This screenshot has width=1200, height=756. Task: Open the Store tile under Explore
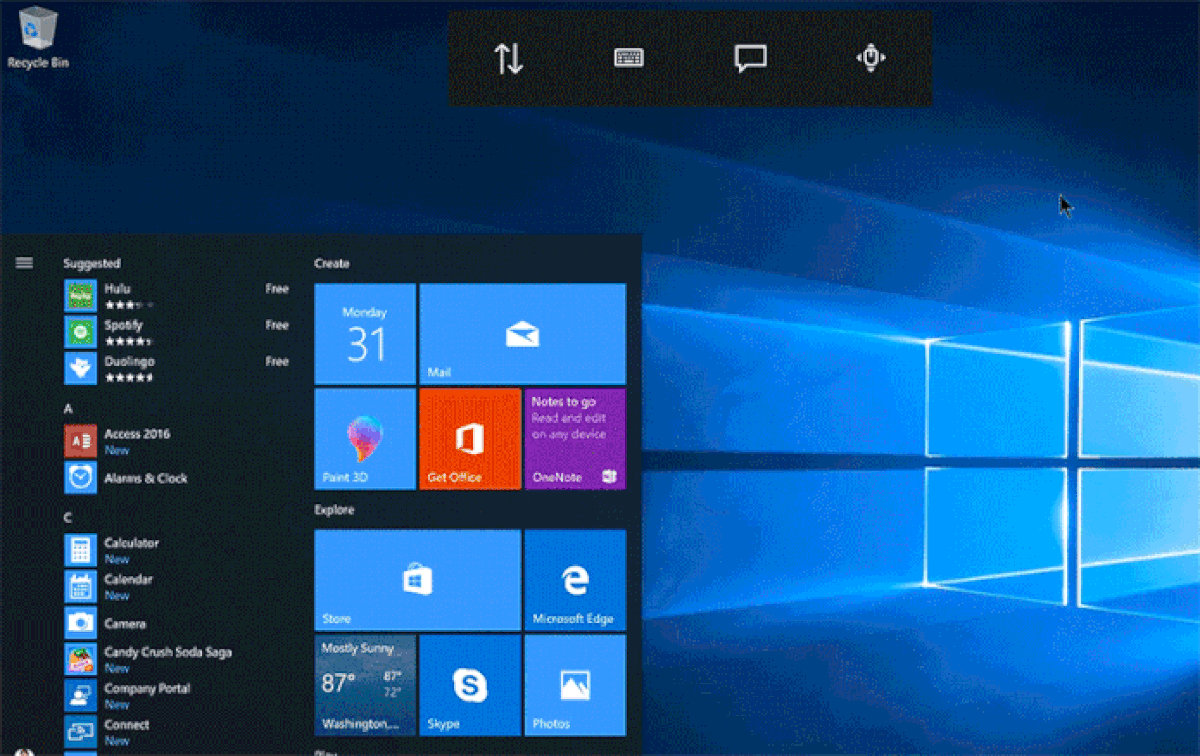point(417,580)
